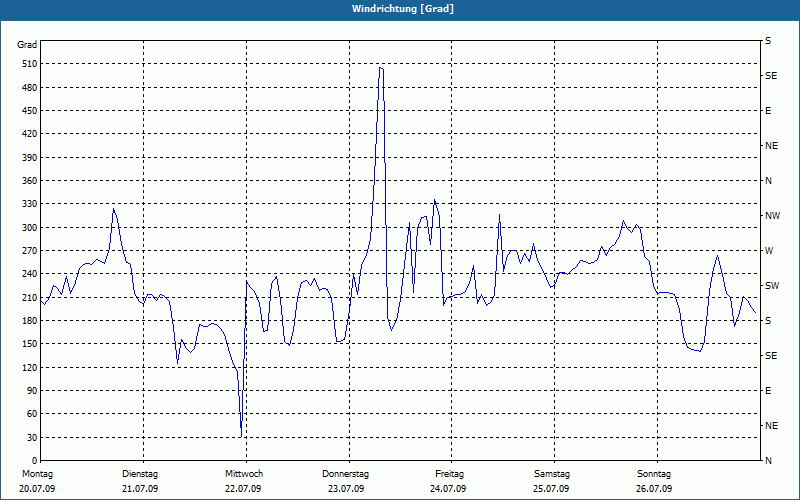This screenshot has height=500, width=800.
Task: Click the 'Grad' y-axis unit label
Action: point(27,45)
